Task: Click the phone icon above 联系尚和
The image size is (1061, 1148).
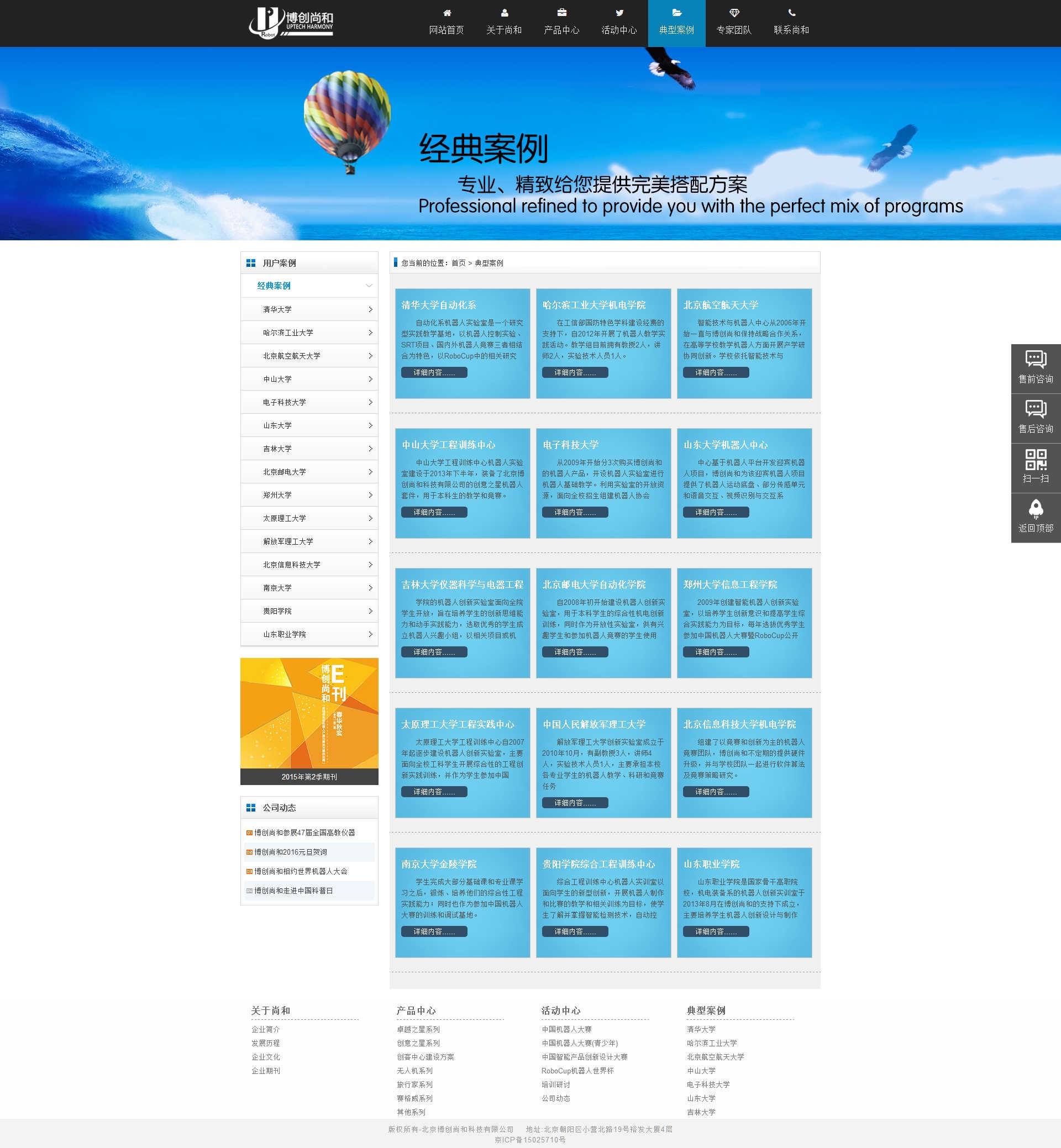Action: (792, 13)
